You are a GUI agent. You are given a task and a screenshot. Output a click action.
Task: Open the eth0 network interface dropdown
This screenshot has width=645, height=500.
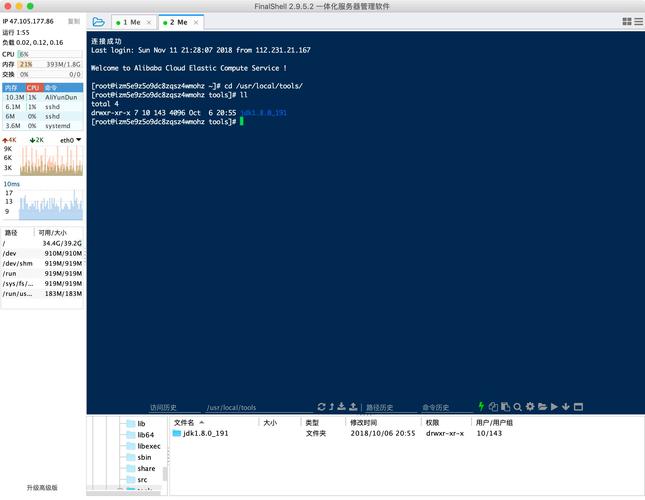coord(70,140)
